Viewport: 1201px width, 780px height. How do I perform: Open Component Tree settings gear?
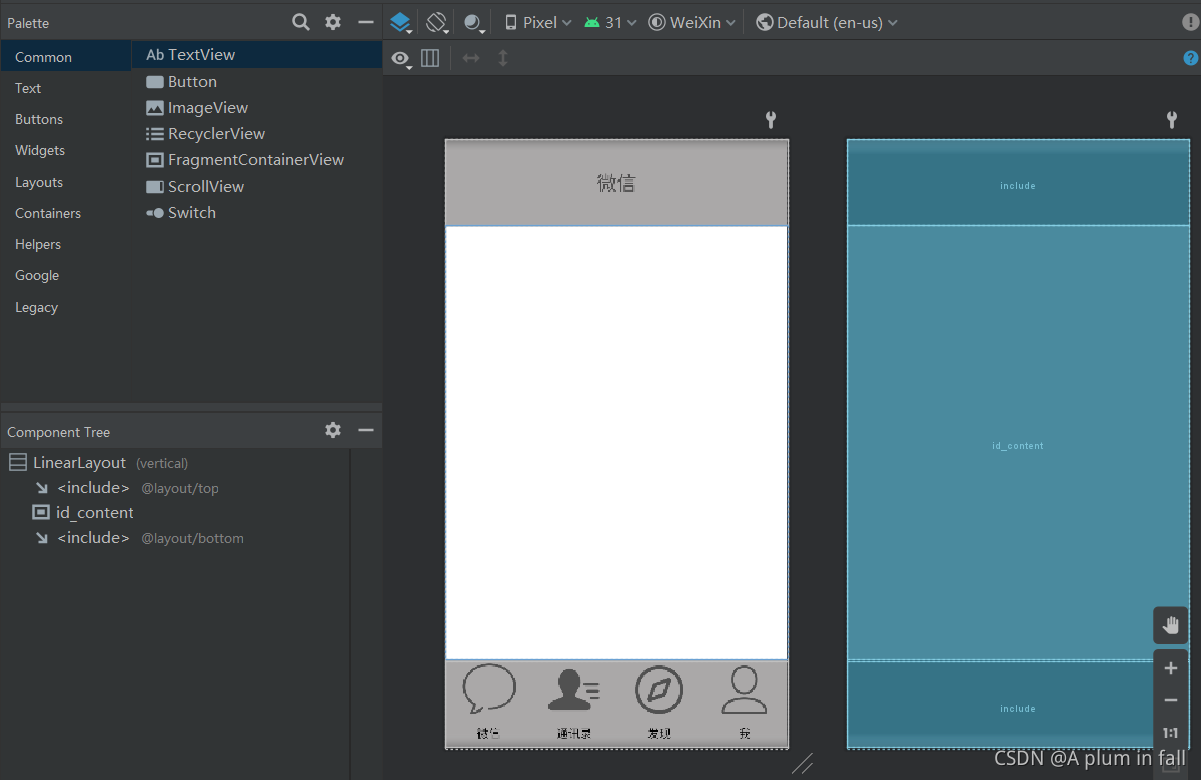pos(333,430)
